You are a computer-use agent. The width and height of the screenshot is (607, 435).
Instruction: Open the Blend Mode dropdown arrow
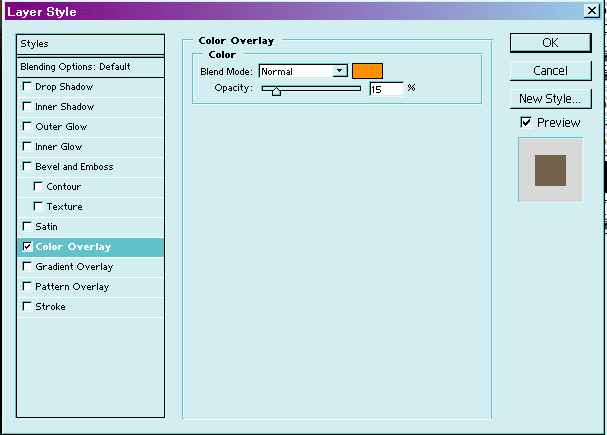coord(340,71)
